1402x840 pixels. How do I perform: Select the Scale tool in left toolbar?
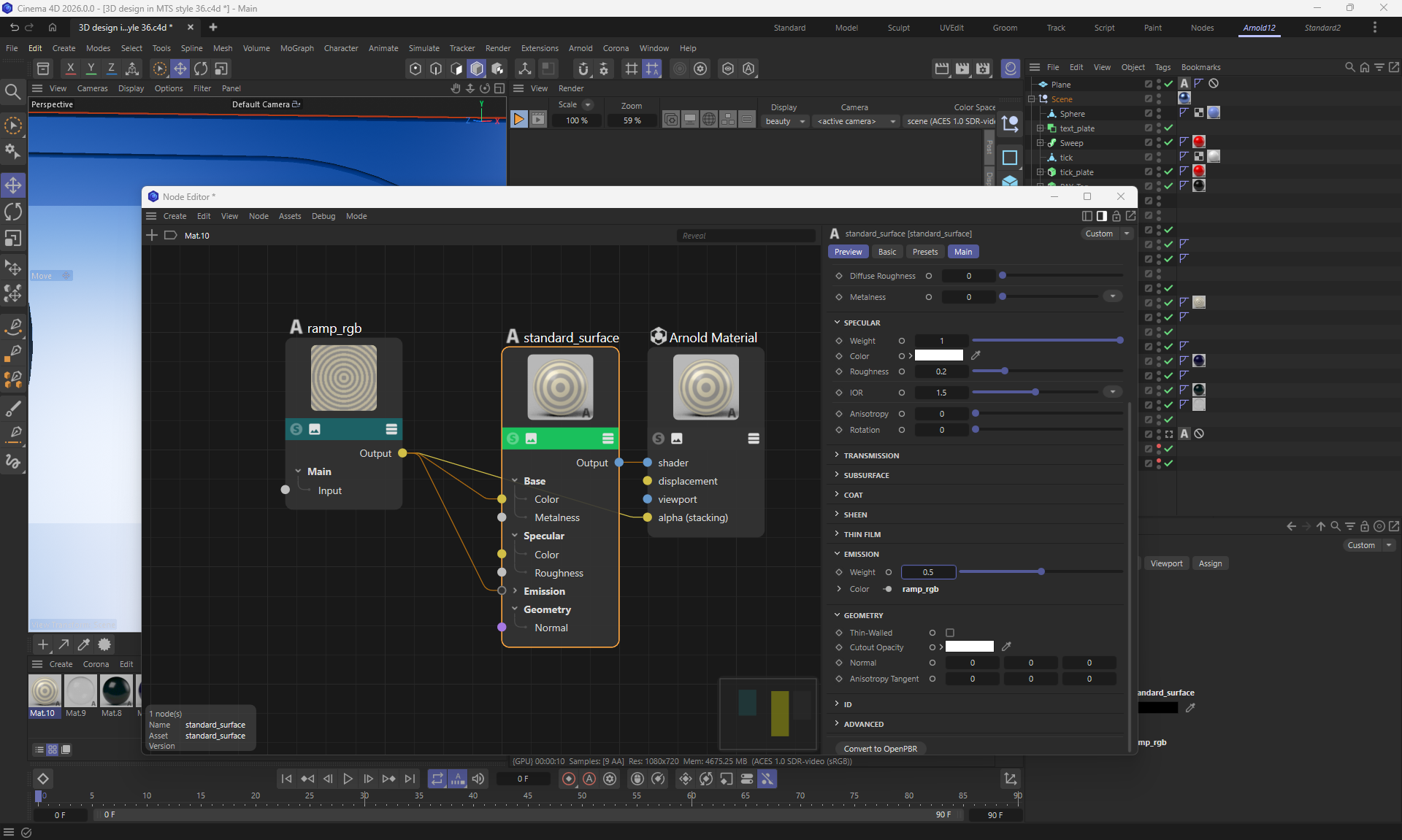pos(13,239)
